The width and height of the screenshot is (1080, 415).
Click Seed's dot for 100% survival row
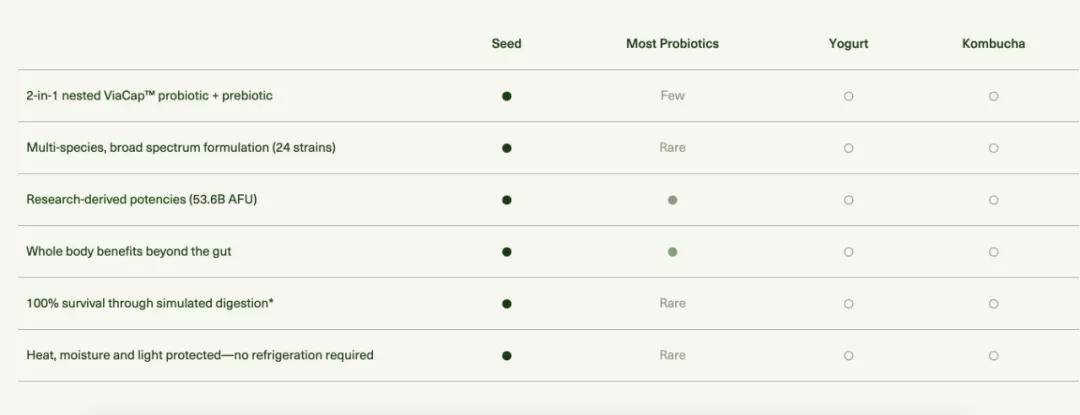(507, 304)
